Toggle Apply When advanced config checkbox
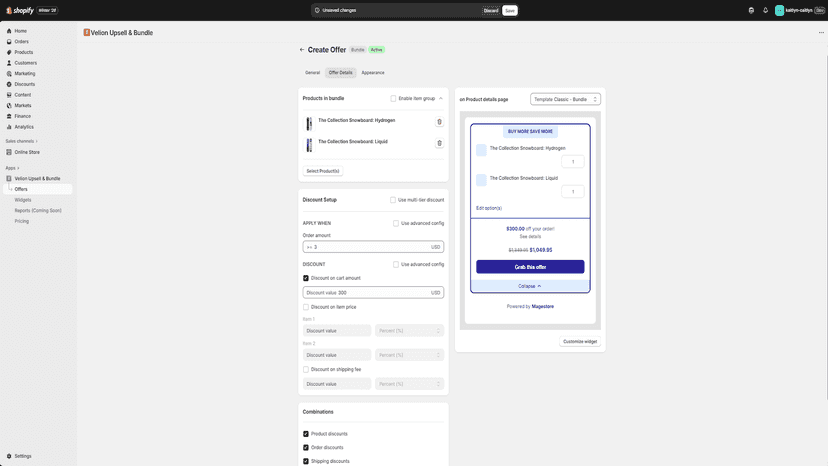Image resolution: width=828 pixels, height=466 pixels. click(396, 223)
